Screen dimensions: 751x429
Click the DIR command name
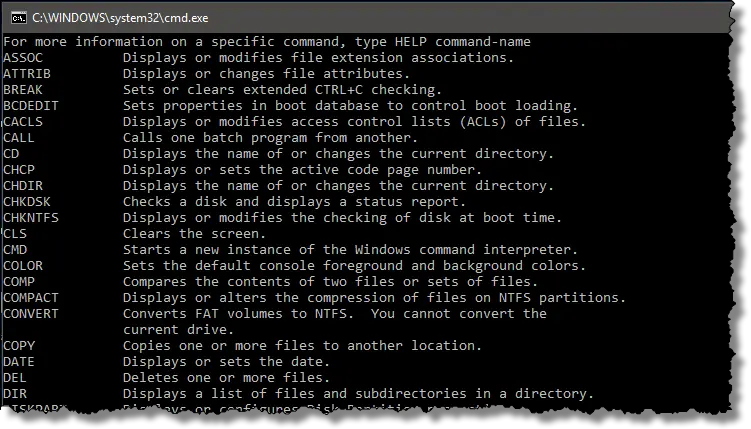[15, 394]
